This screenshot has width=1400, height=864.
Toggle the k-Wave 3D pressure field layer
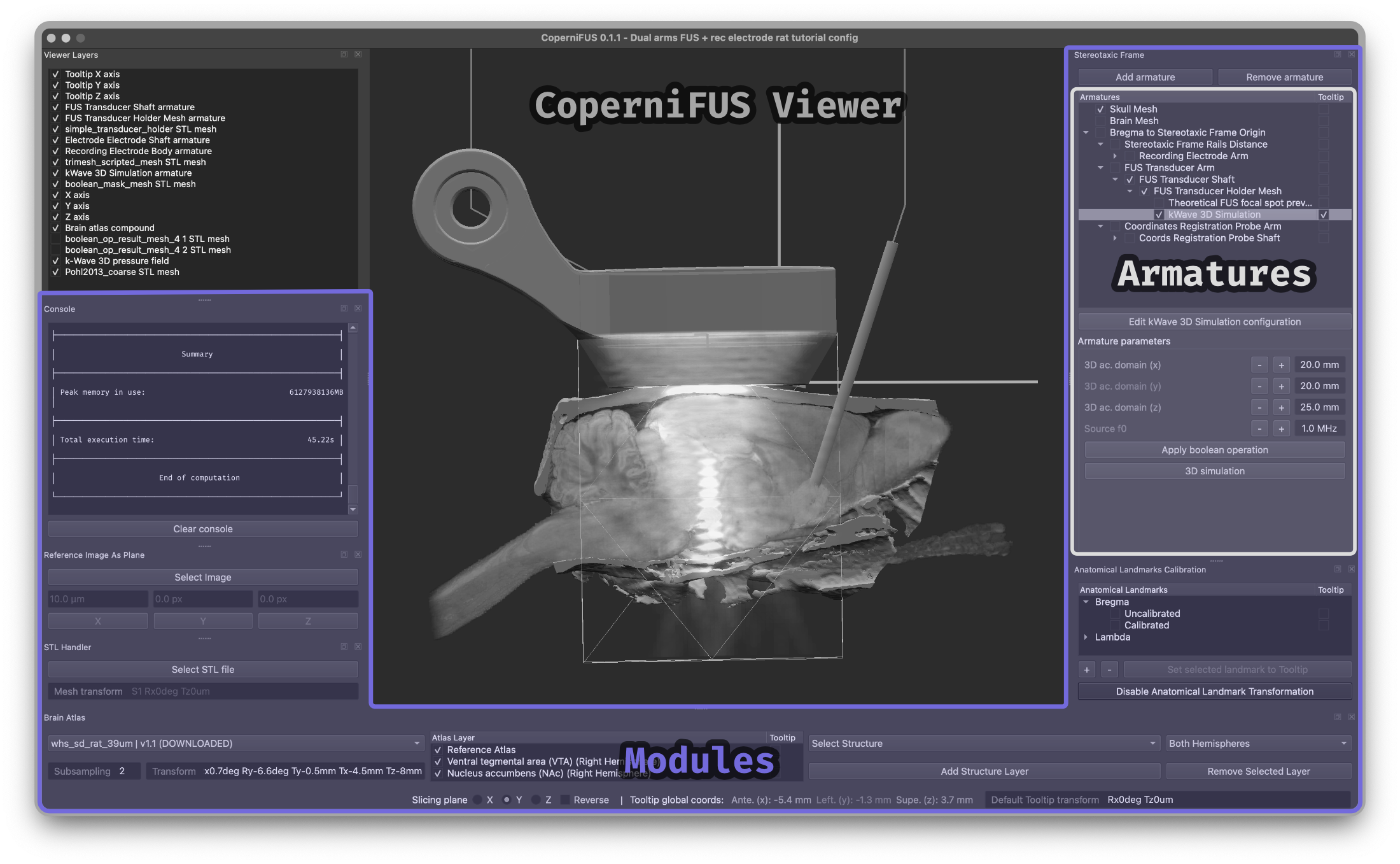click(55, 261)
